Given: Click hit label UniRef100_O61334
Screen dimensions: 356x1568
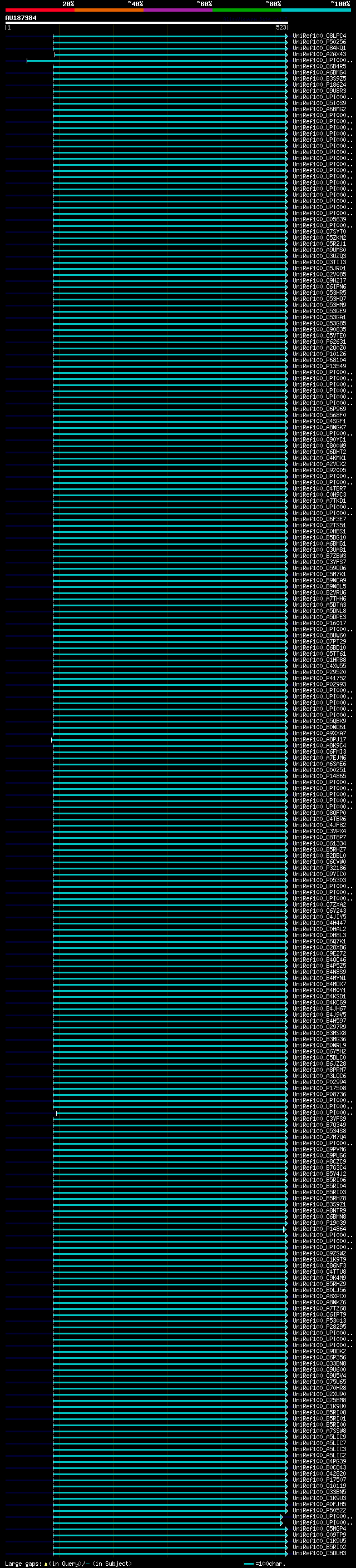Looking at the screenshot, I should click(319, 843).
